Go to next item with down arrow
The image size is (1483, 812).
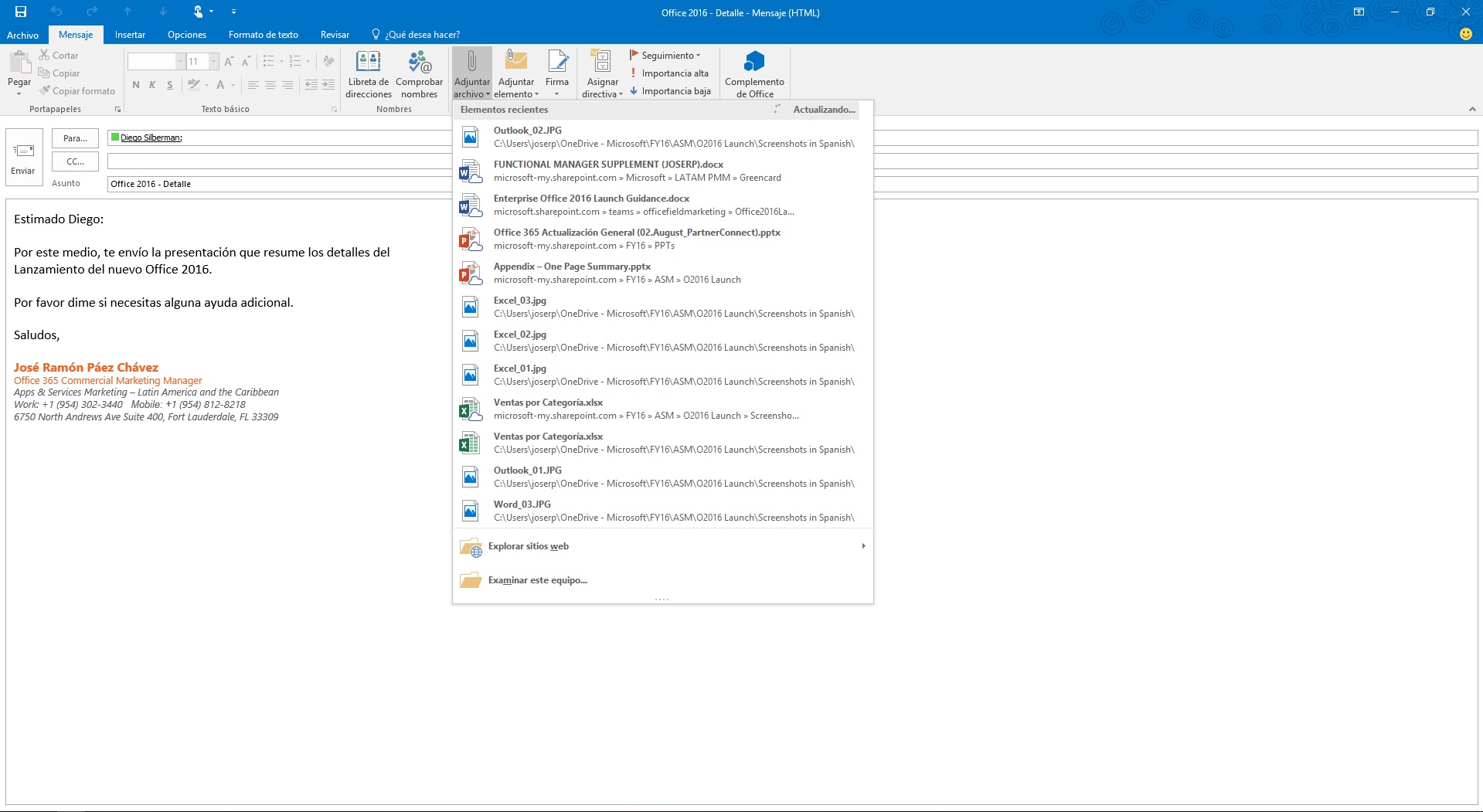[163, 12]
